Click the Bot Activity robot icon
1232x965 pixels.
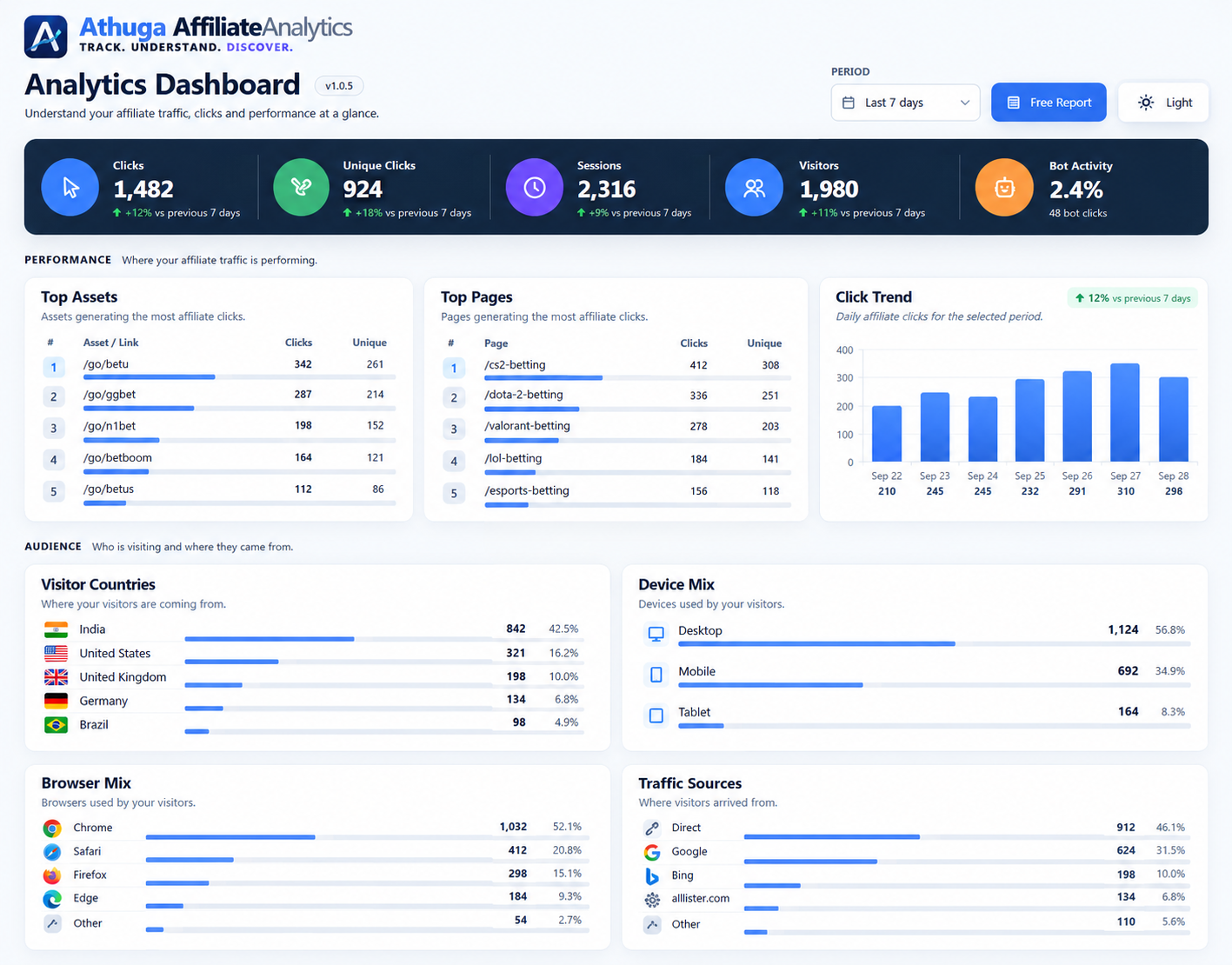click(x=1004, y=187)
